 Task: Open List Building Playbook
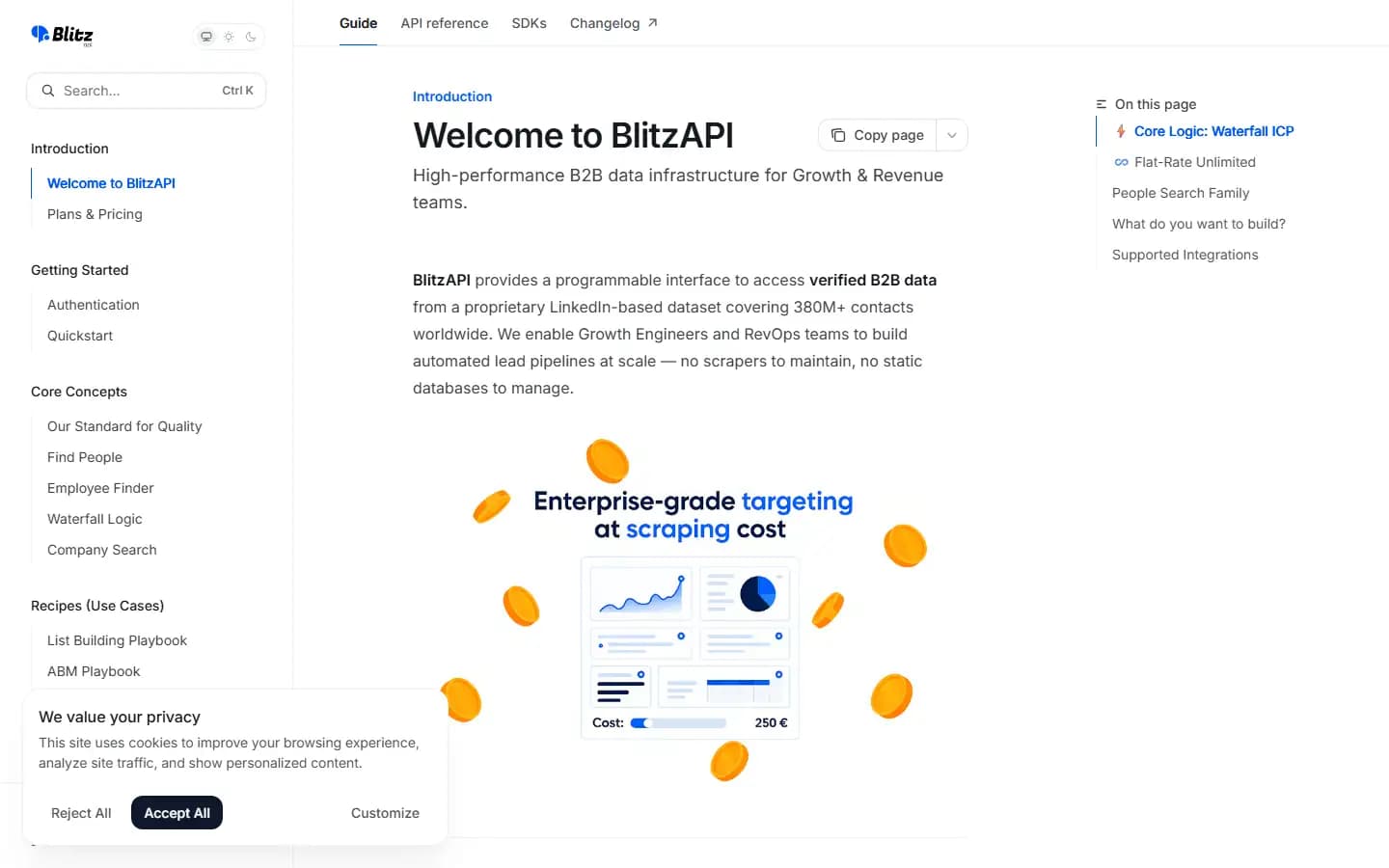click(x=117, y=640)
